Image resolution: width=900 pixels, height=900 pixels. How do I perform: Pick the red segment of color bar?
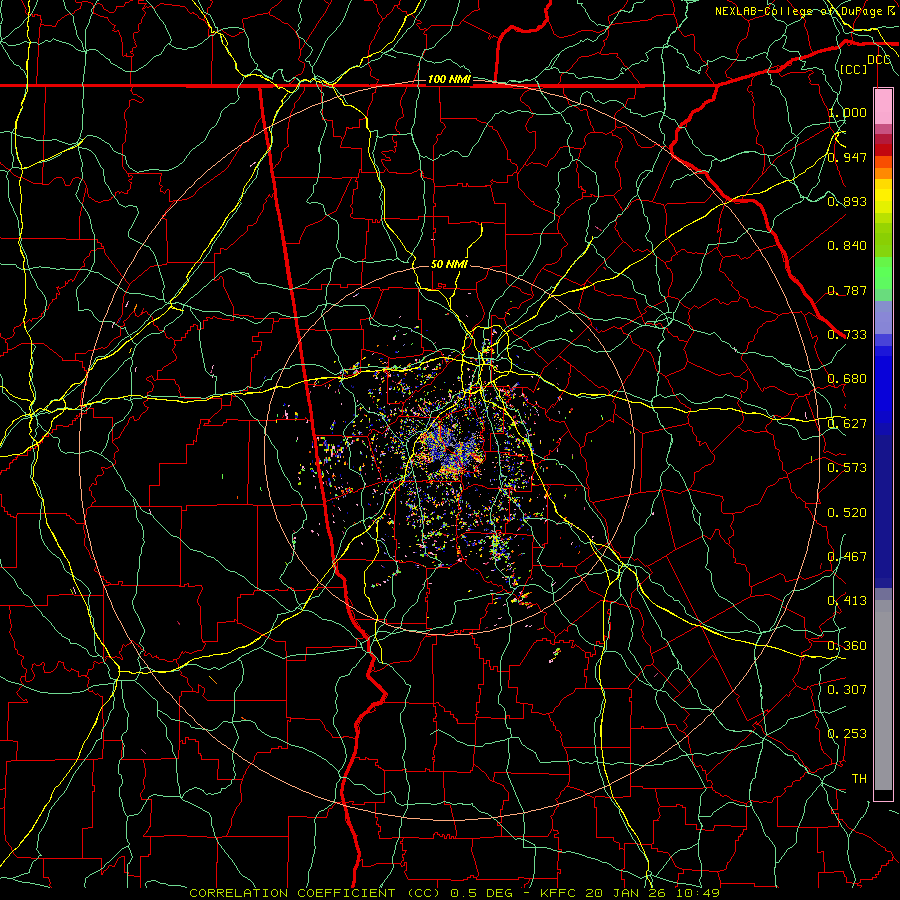[883, 150]
